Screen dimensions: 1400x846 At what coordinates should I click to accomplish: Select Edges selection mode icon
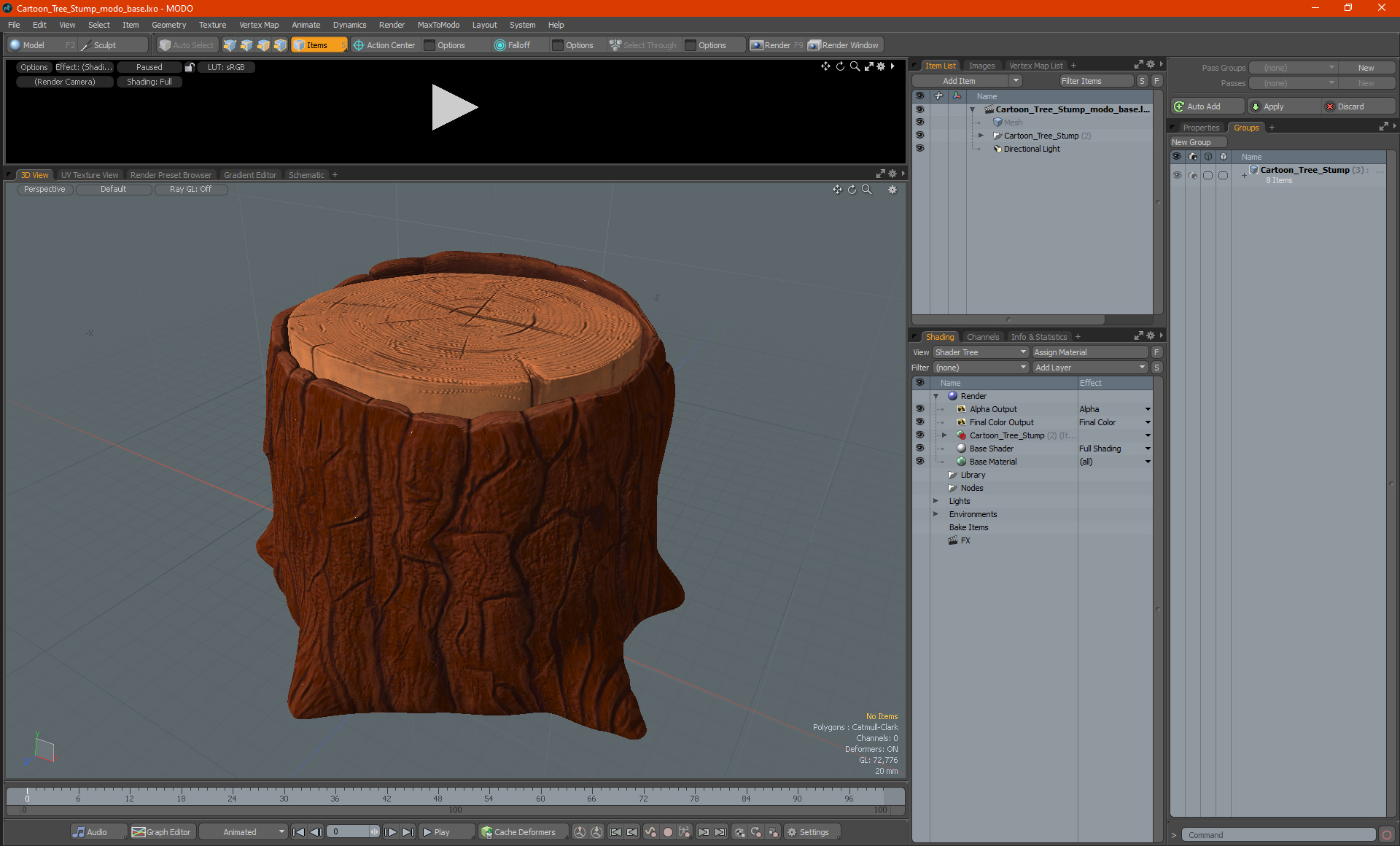click(x=246, y=45)
